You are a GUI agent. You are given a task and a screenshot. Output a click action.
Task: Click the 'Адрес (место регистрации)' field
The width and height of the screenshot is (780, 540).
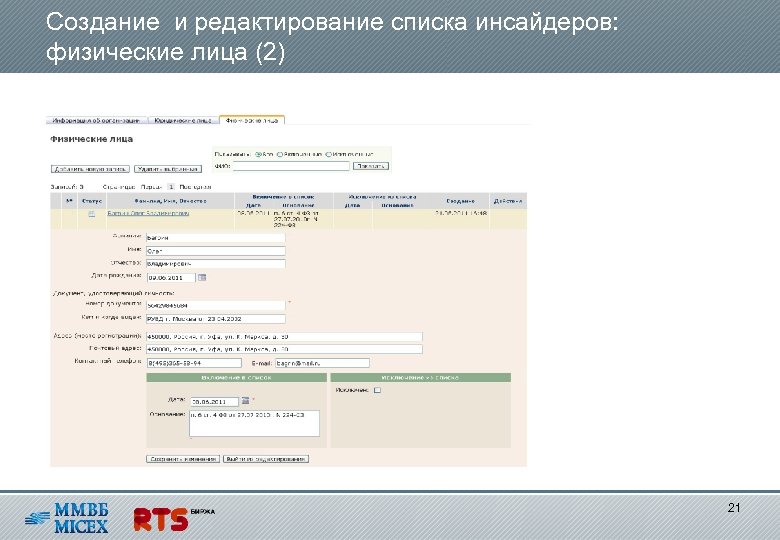click(284, 337)
